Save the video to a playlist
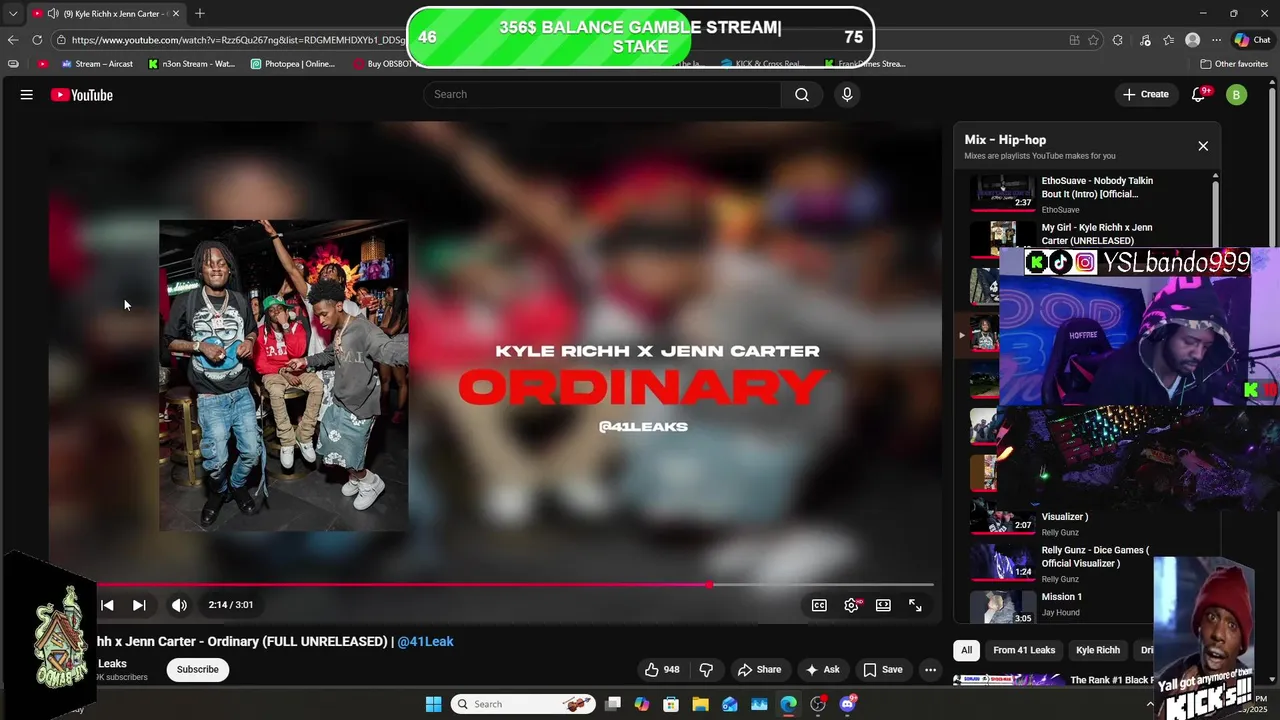The width and height of the screenshot is (1280, 720). click(x=883, y=670)
